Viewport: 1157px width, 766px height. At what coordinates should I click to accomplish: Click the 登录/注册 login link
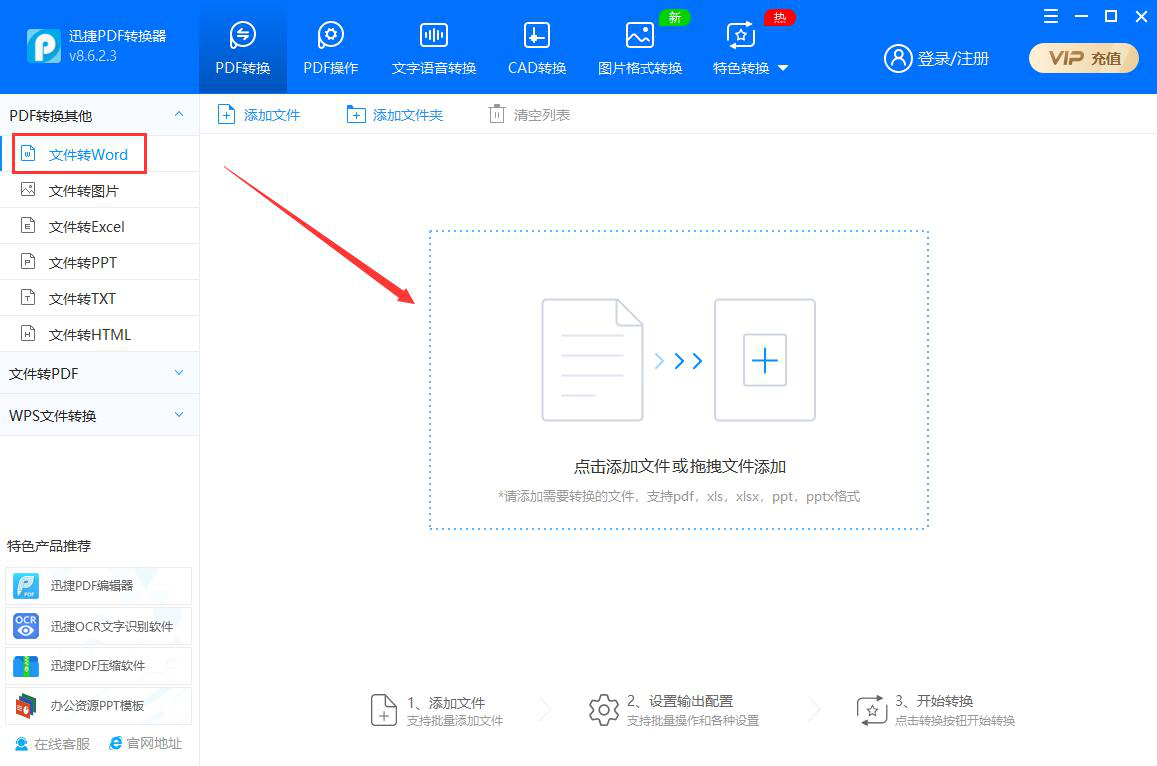click(953, 58)
